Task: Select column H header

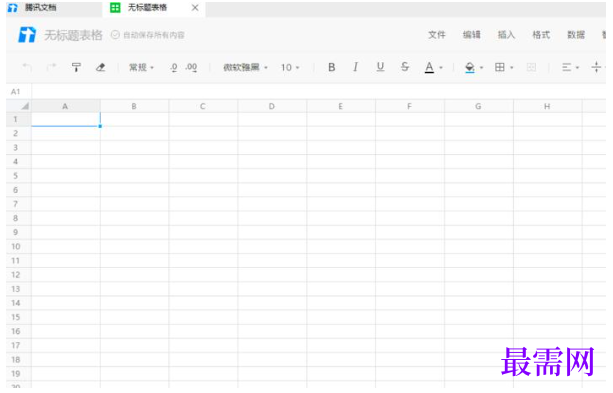Action: (547, 106)
